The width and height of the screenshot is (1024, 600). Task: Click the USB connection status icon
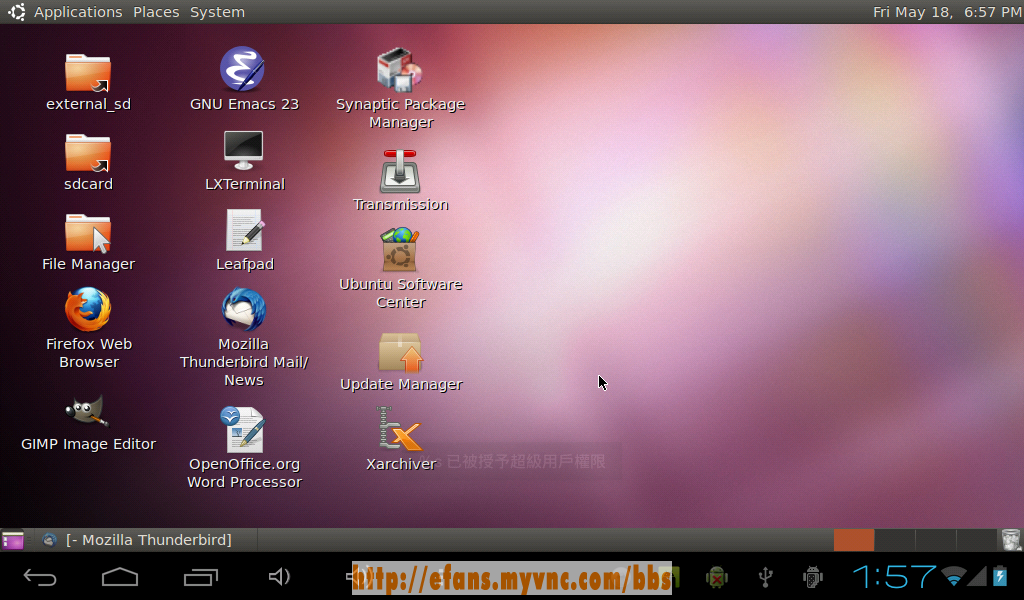pyautogui.click(x=765, y=576)
